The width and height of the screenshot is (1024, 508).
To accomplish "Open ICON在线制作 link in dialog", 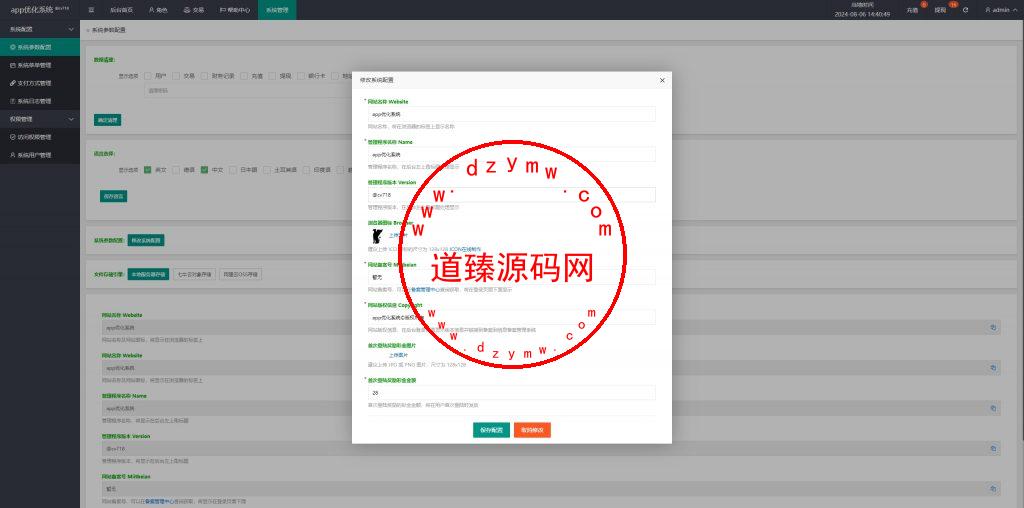I will 465,249.
